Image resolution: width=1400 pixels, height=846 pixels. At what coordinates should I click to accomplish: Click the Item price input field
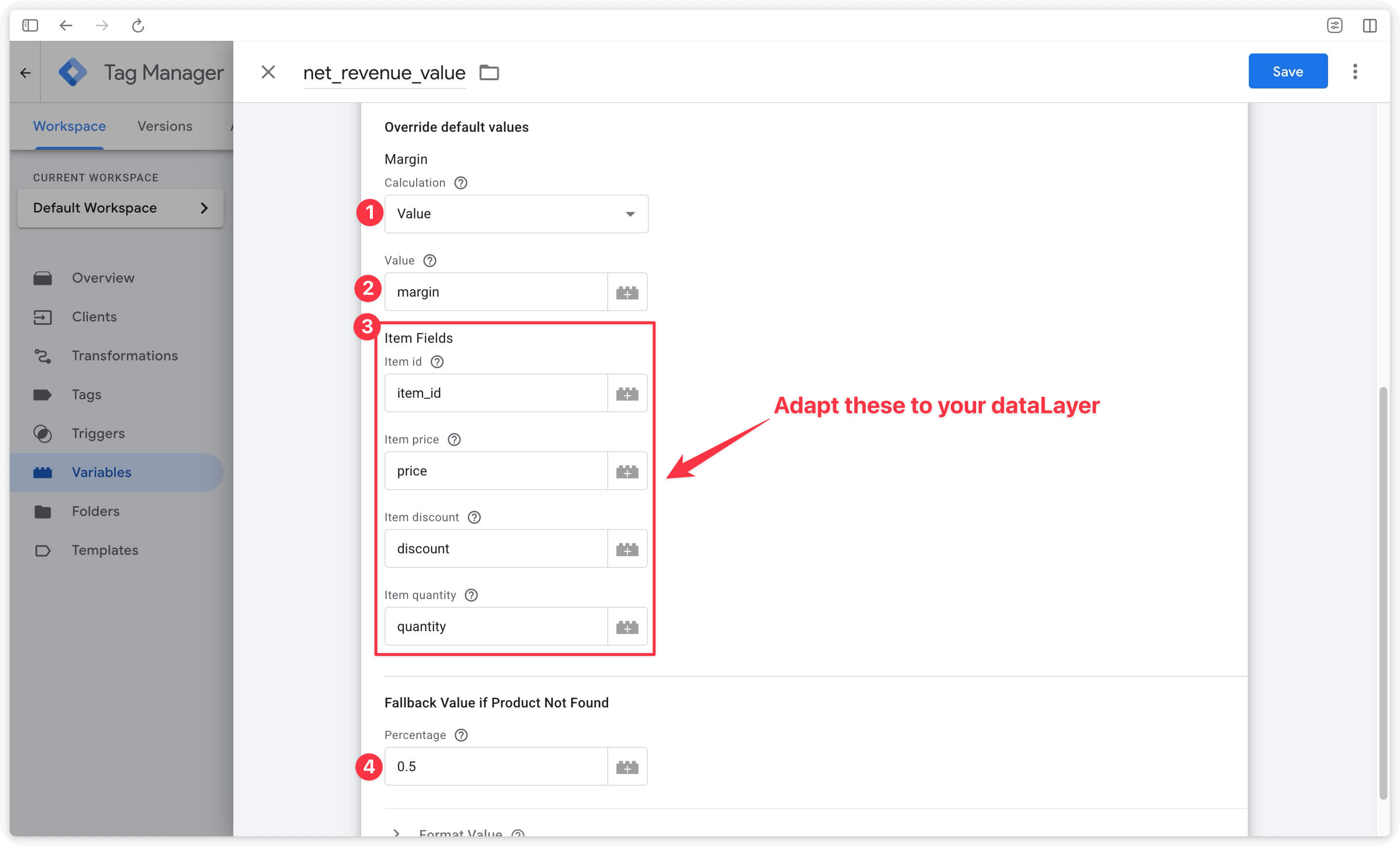pyautogui.click(x=496, y=471)
